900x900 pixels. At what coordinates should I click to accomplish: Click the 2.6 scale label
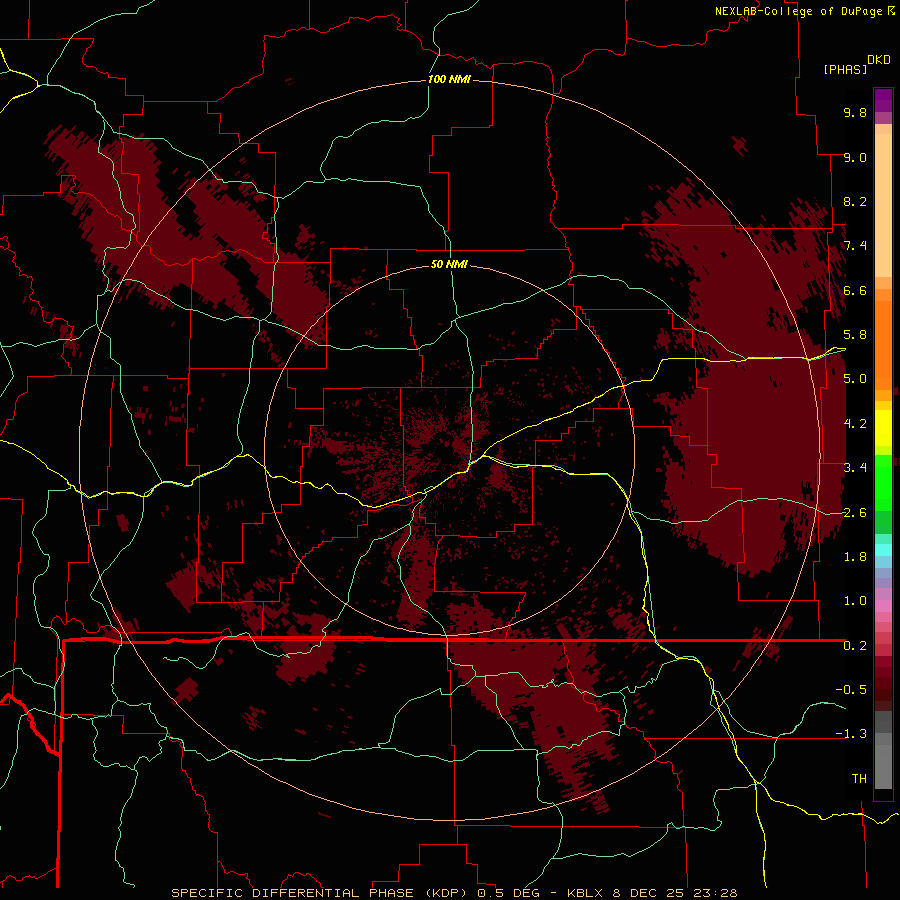(x=855, y=513)
